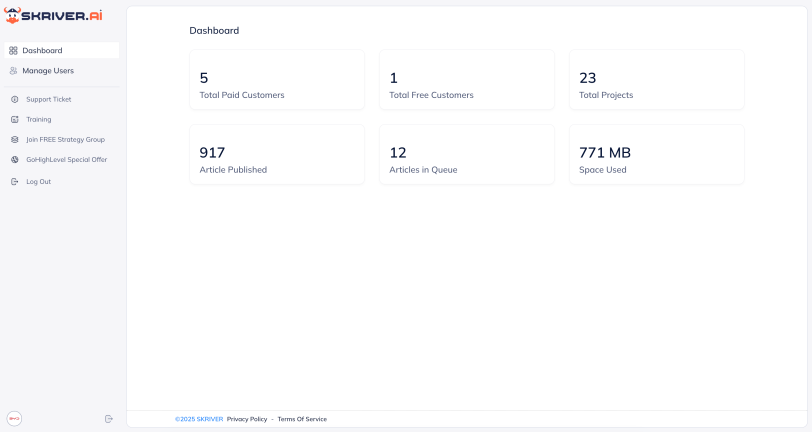Open the Terms Of Service link
This screenshot has height=432, width=812.
click(x=302, y=419)
